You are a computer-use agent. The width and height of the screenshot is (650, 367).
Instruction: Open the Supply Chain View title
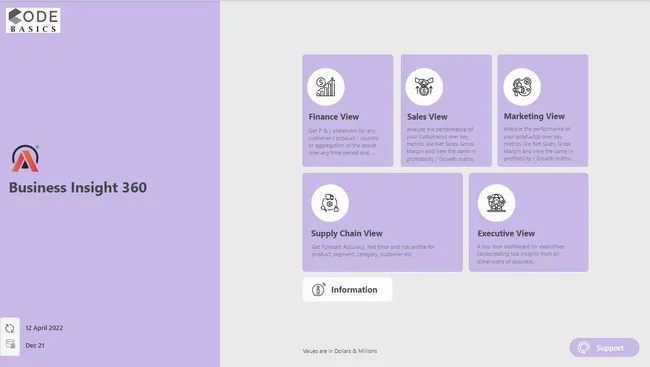click(x=347, y=233)
